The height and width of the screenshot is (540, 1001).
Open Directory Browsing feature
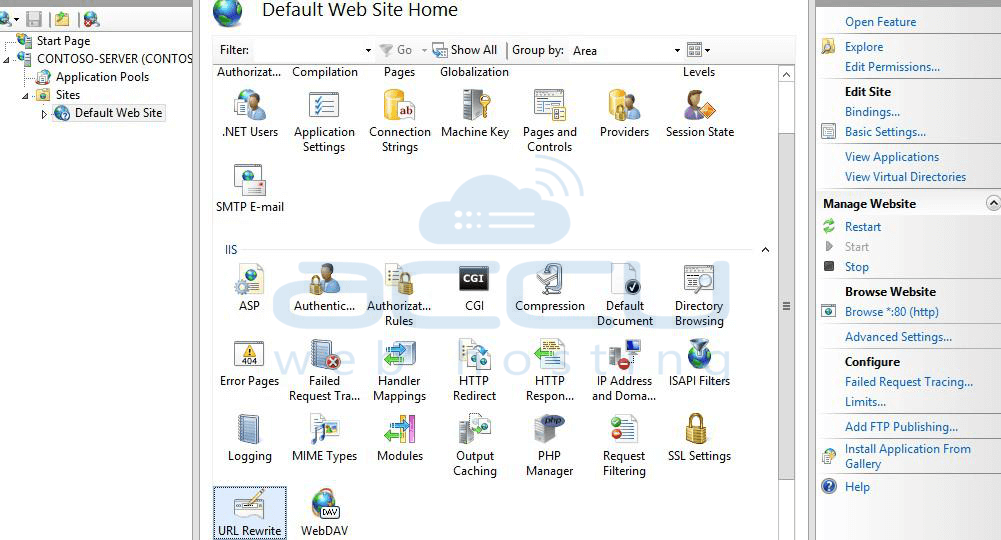(x=699, y=295)
